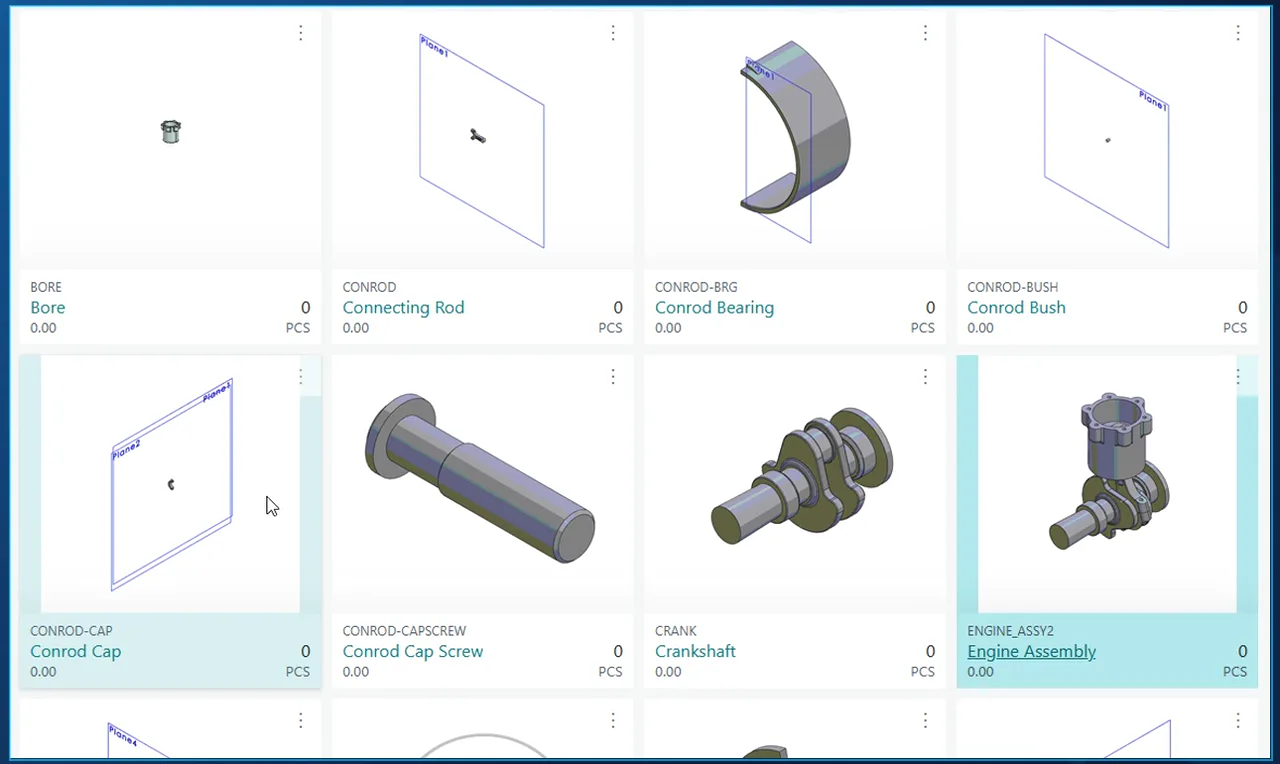The image size is (1280, 764).
Task: Open the Conrod Bearing item link
Action: [x=714, y=307]
